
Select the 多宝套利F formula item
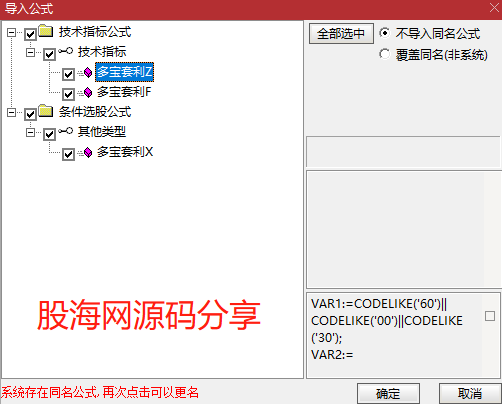[x=124, y=92]
